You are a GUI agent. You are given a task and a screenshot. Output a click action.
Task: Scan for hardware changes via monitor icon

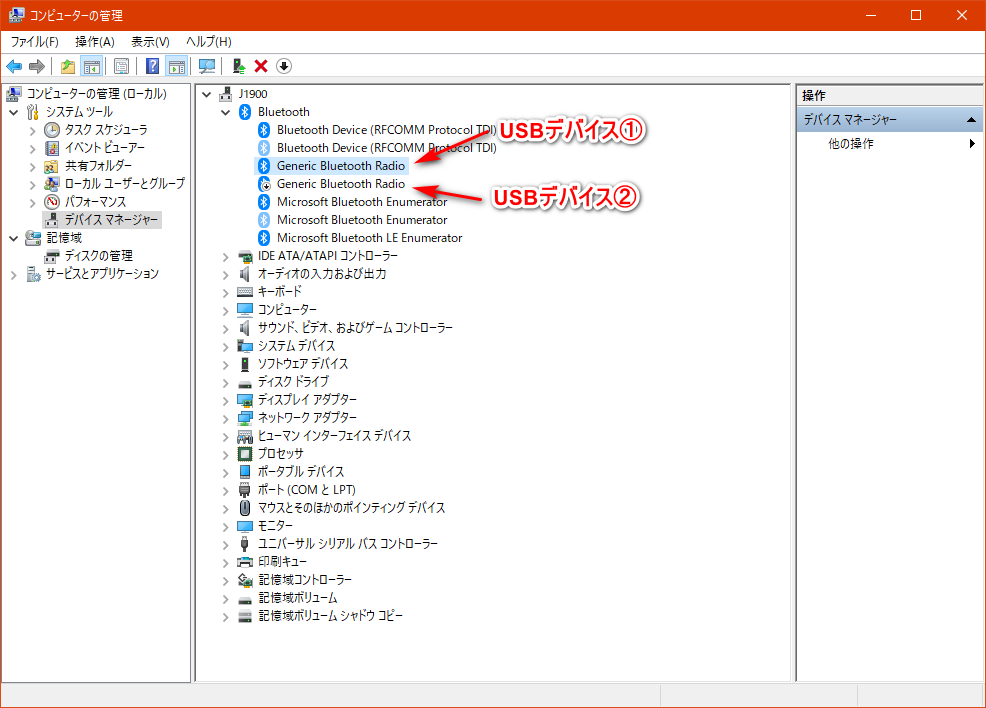(207, 66)
